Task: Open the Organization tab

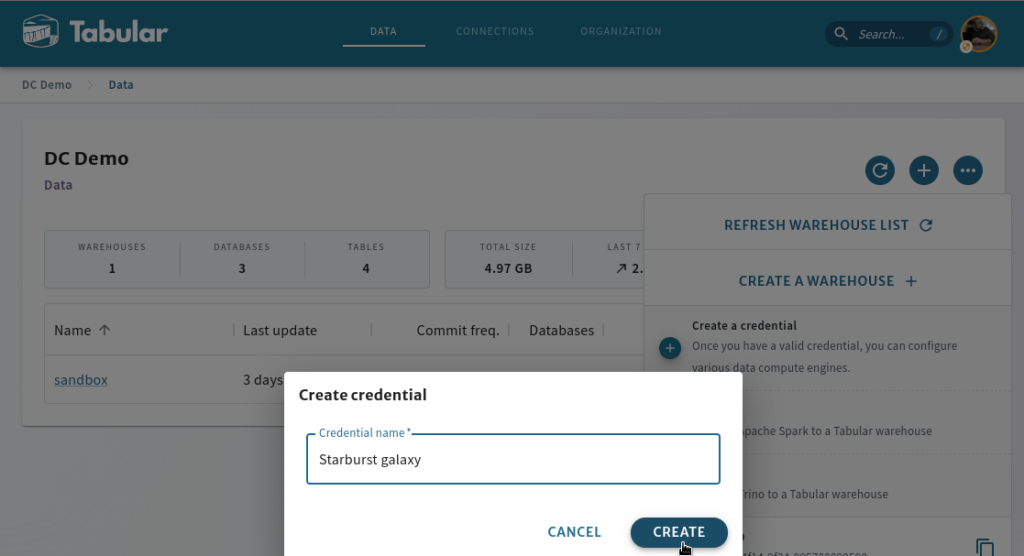Action: tap(620, 31)
